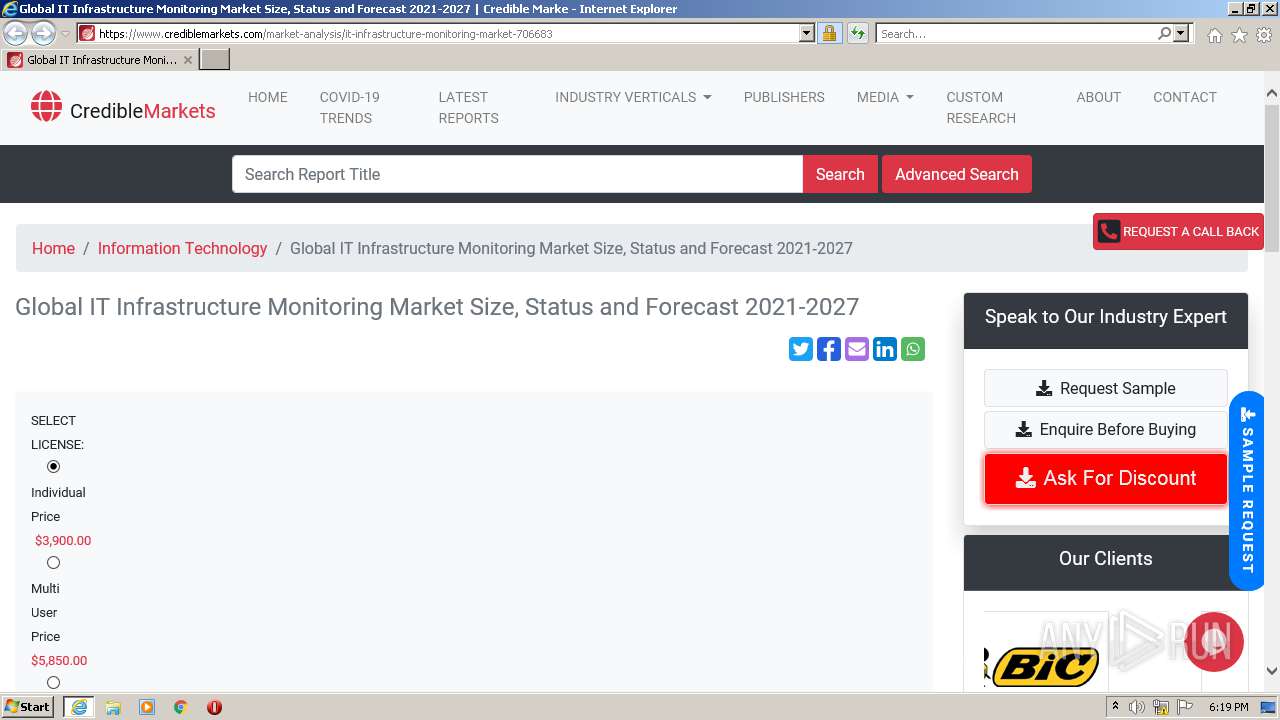Click the volume speaker tray icon

tap(1137, 707)
